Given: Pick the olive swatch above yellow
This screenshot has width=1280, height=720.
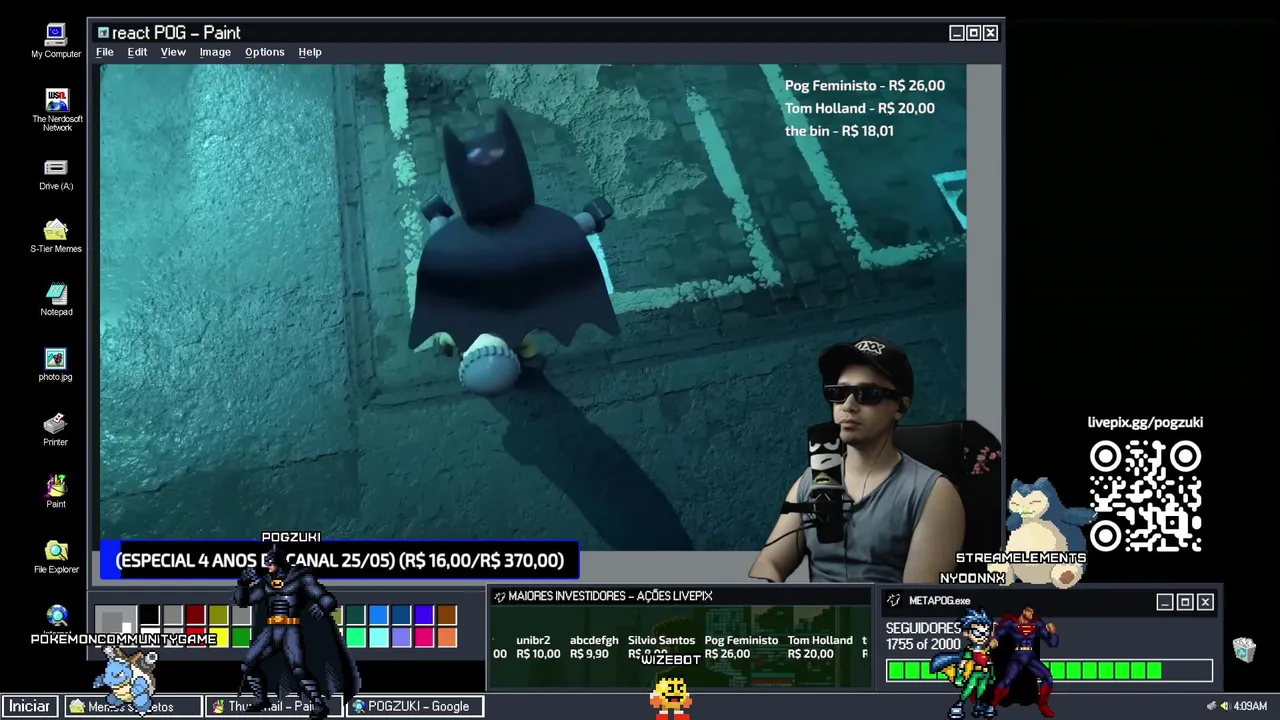Looking at the screenshot, I should (218, 616).
